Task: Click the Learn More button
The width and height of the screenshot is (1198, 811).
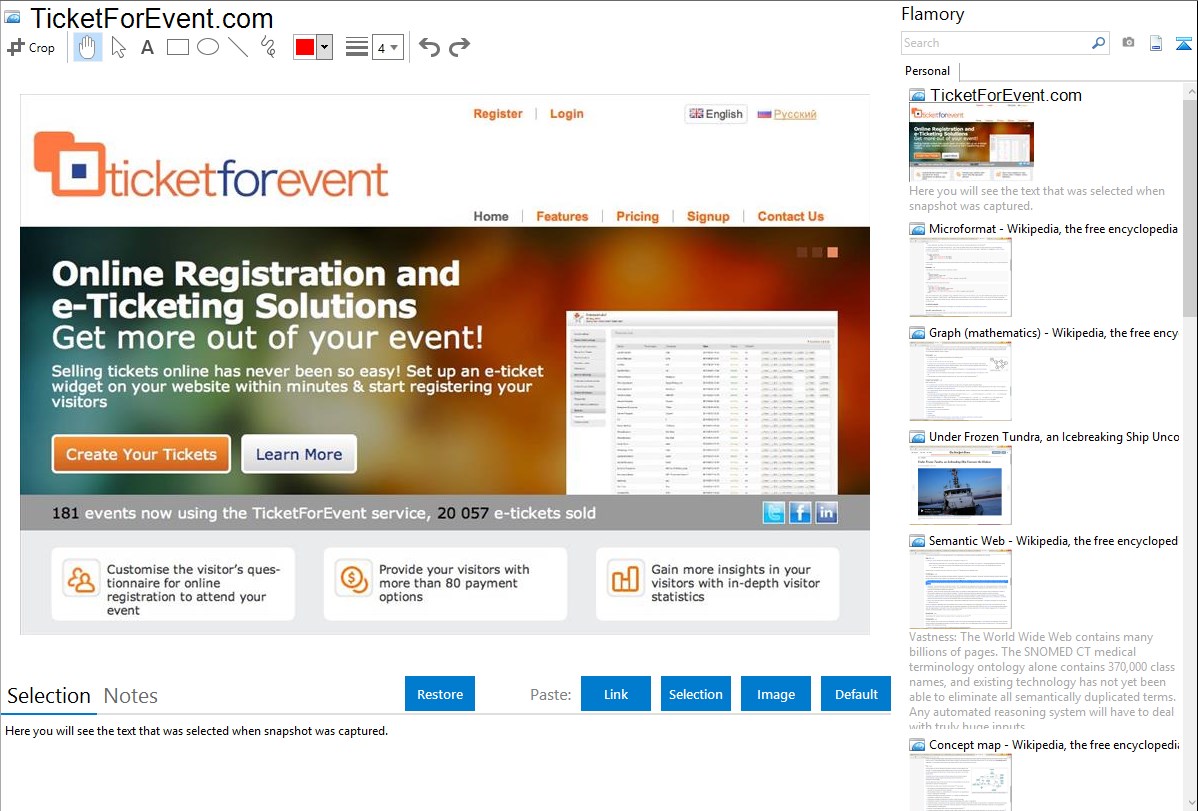Action: 299,454
